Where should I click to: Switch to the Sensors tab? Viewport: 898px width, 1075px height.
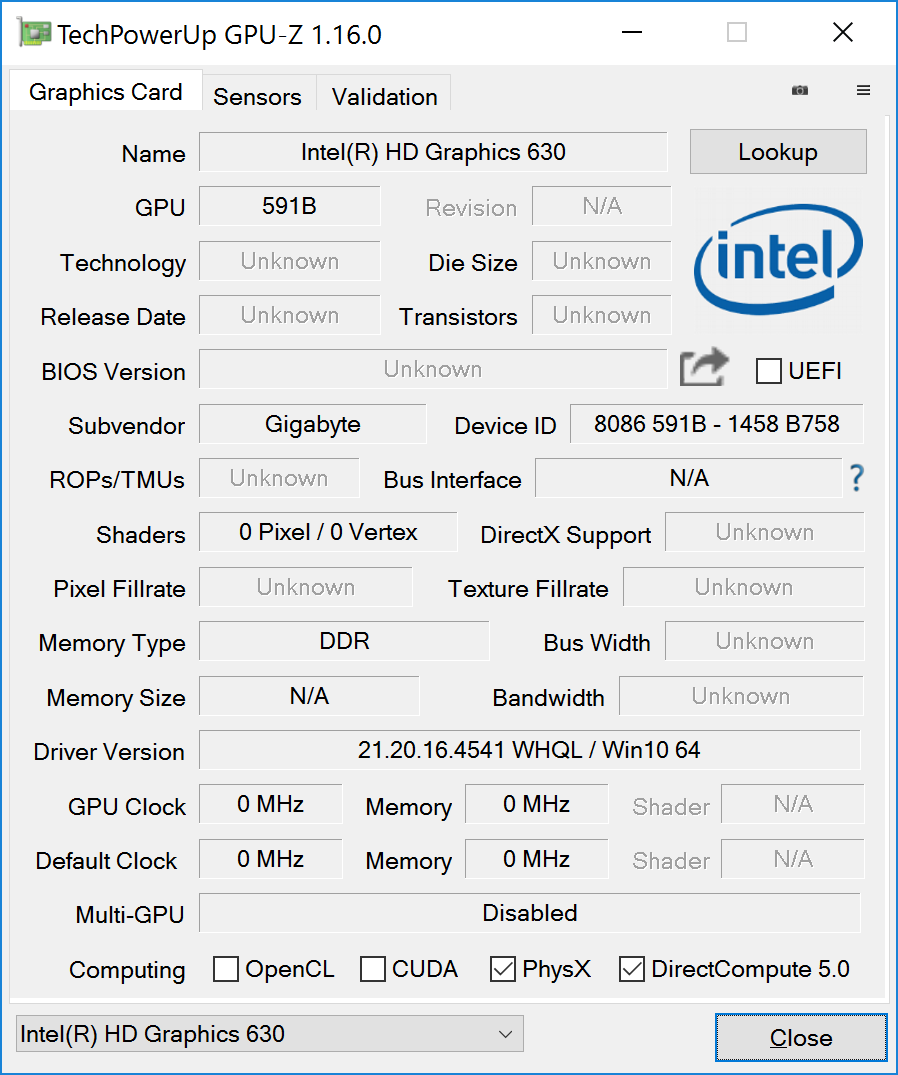[x=257, y=97]
